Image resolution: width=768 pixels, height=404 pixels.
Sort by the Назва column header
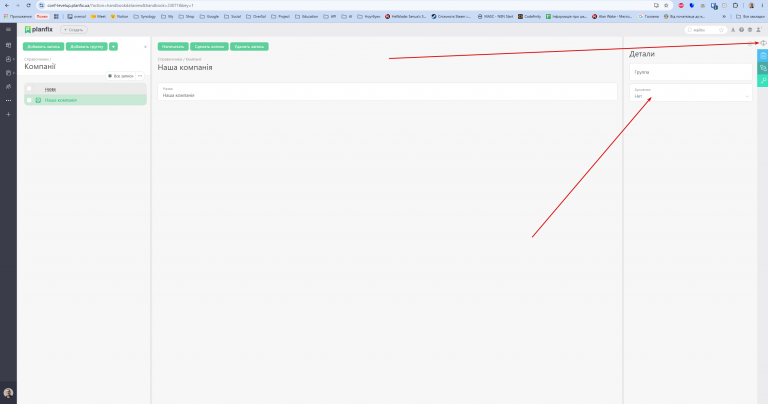tap(50, 89)
